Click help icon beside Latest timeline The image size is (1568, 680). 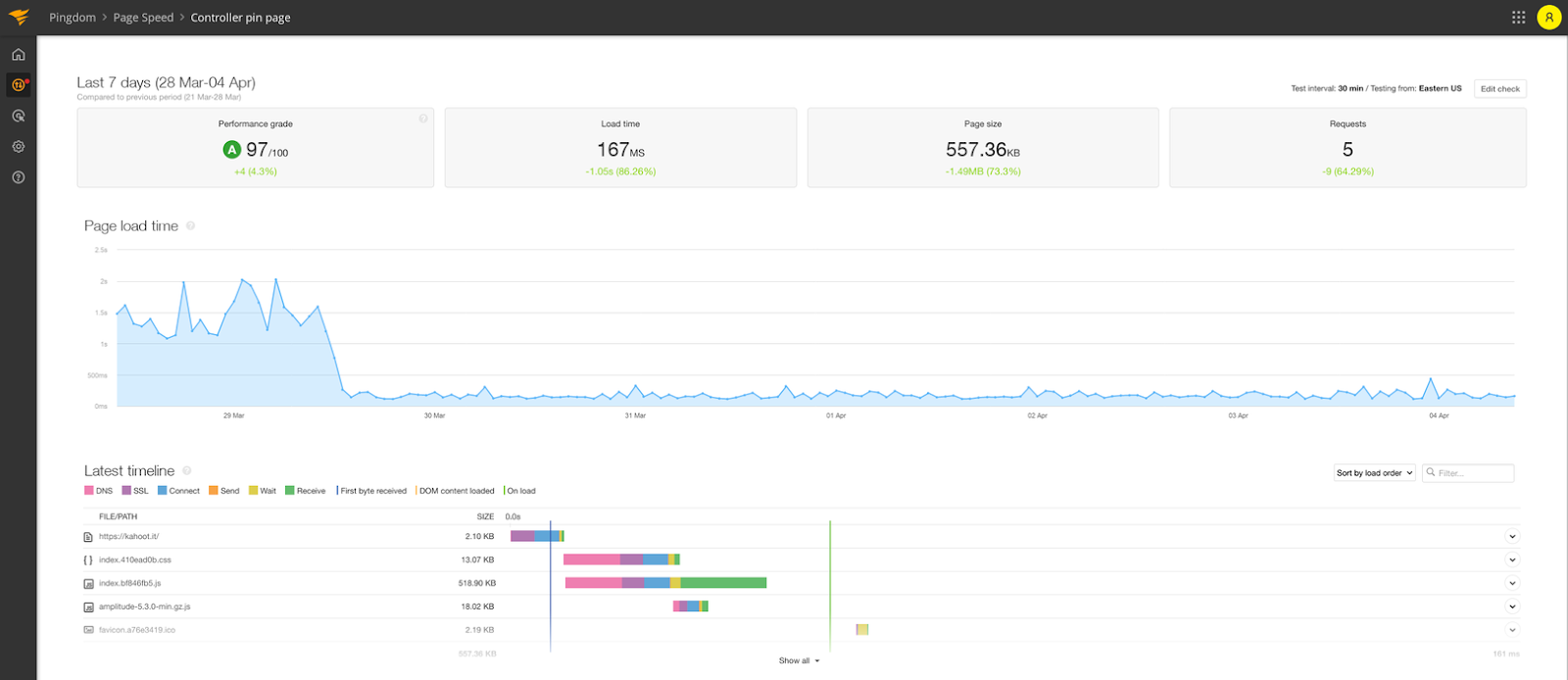click(x=186, y=471)
